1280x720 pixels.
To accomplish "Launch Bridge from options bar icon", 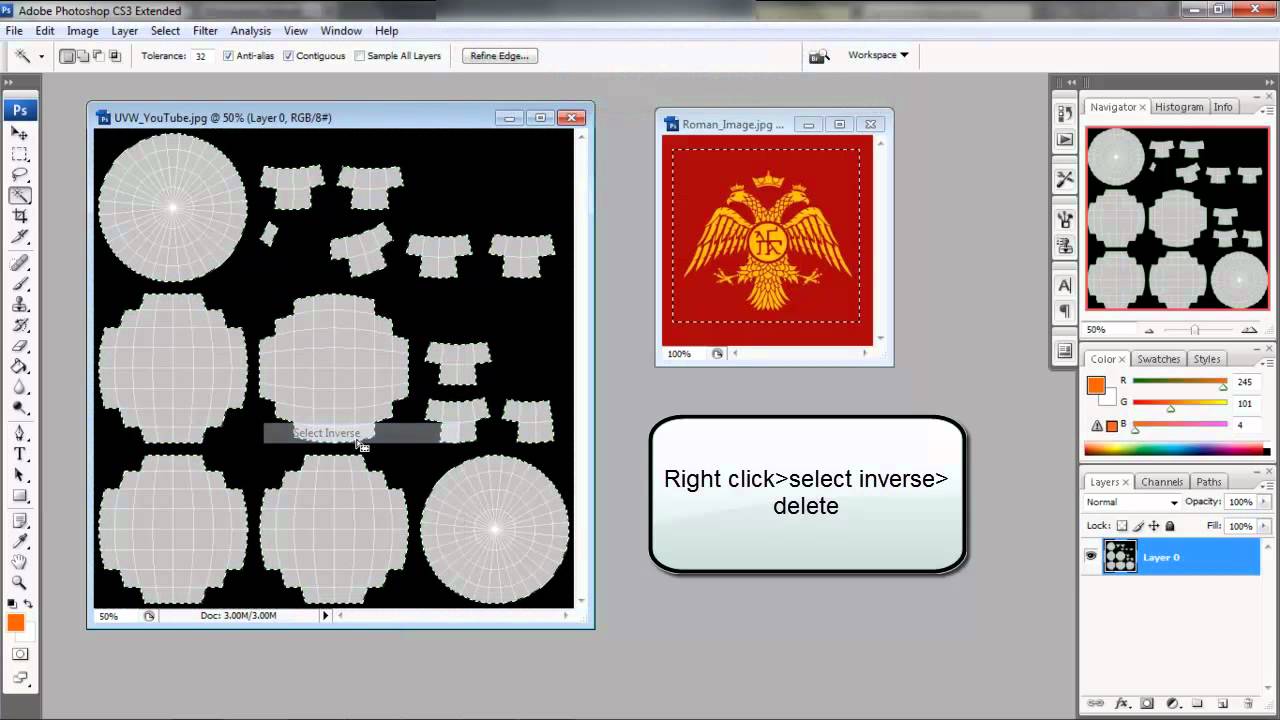I will pyautogui.click(x=819, y=56).
